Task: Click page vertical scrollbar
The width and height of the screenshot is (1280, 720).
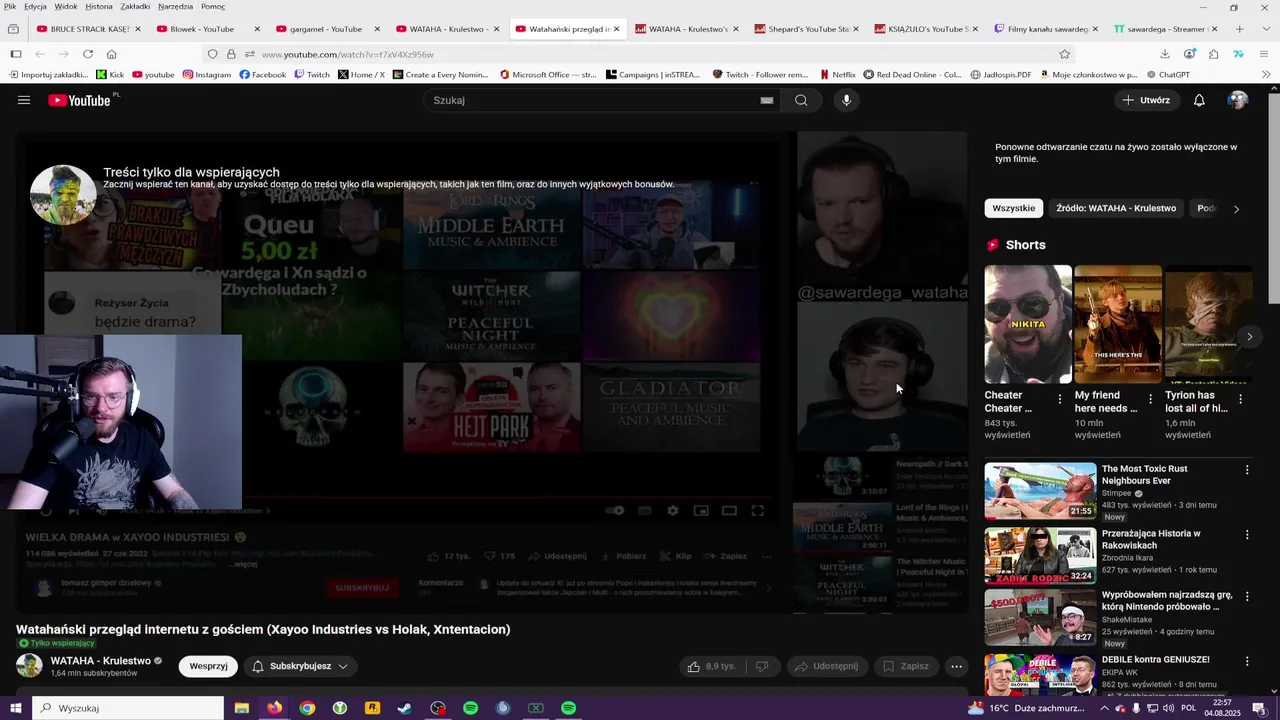Action: tap(1274, 200)
